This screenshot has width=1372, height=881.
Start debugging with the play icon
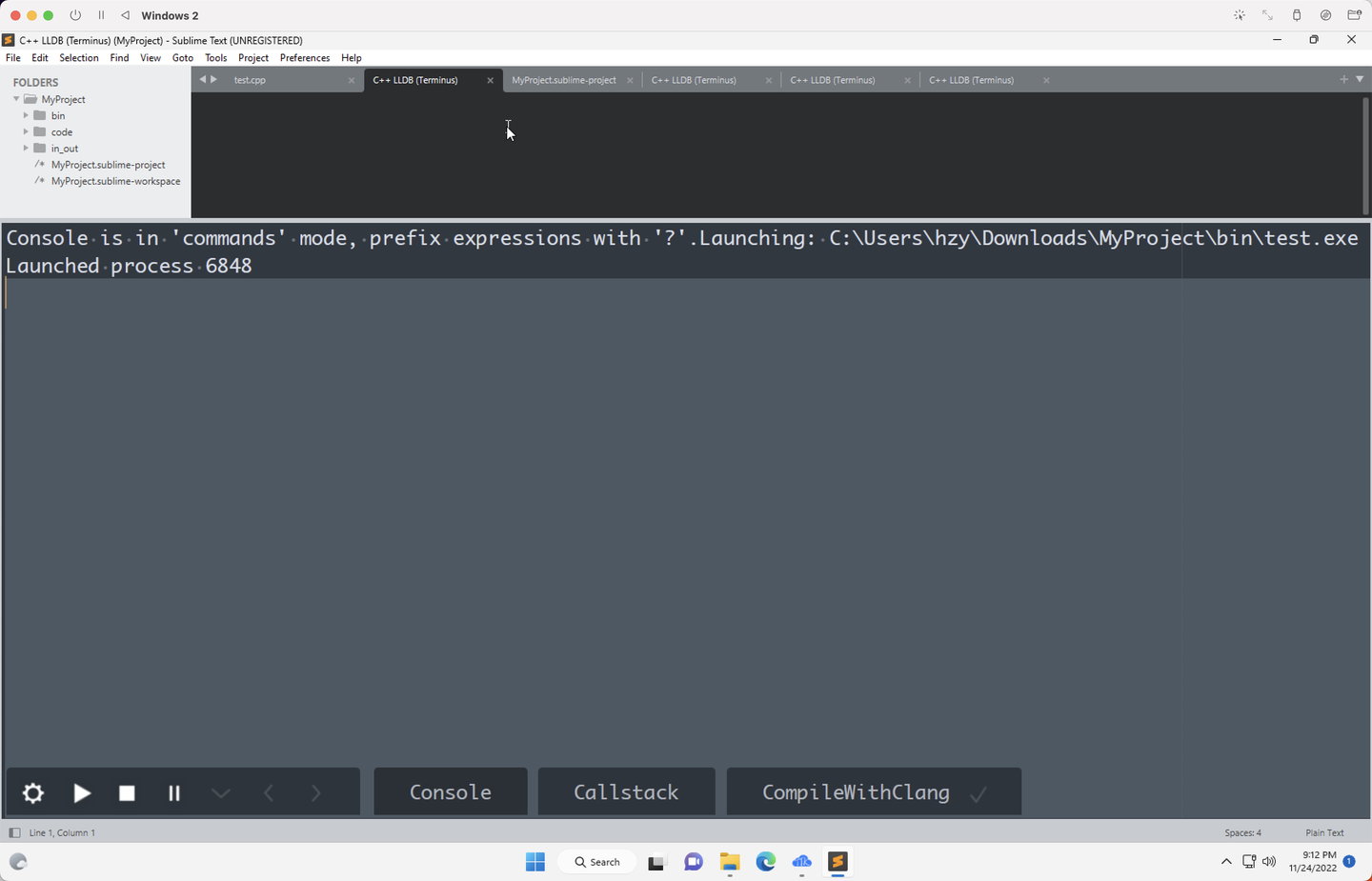click(81, 792)
